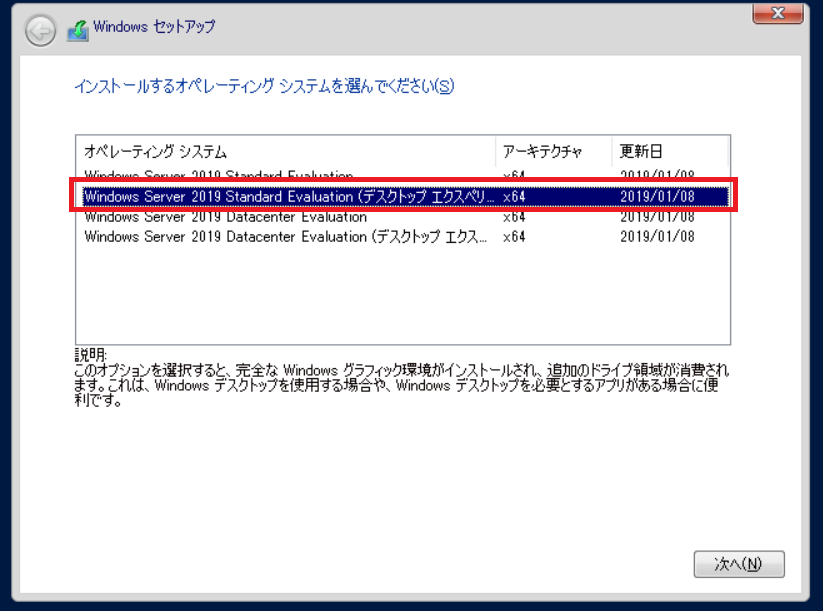Click the オペレーティング システム column header
Viewport: 823px width, 611px height.
[x=286, y=151]
